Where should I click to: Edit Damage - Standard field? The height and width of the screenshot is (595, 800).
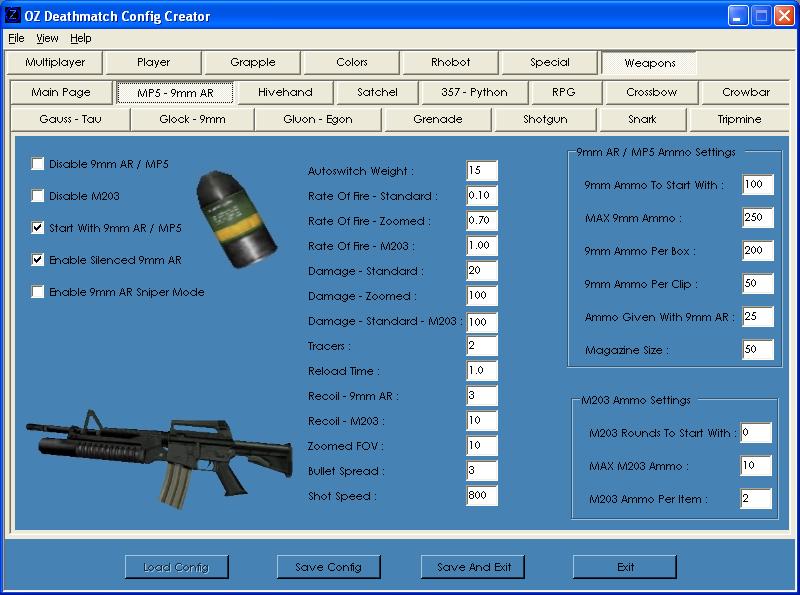coord(482,270)
